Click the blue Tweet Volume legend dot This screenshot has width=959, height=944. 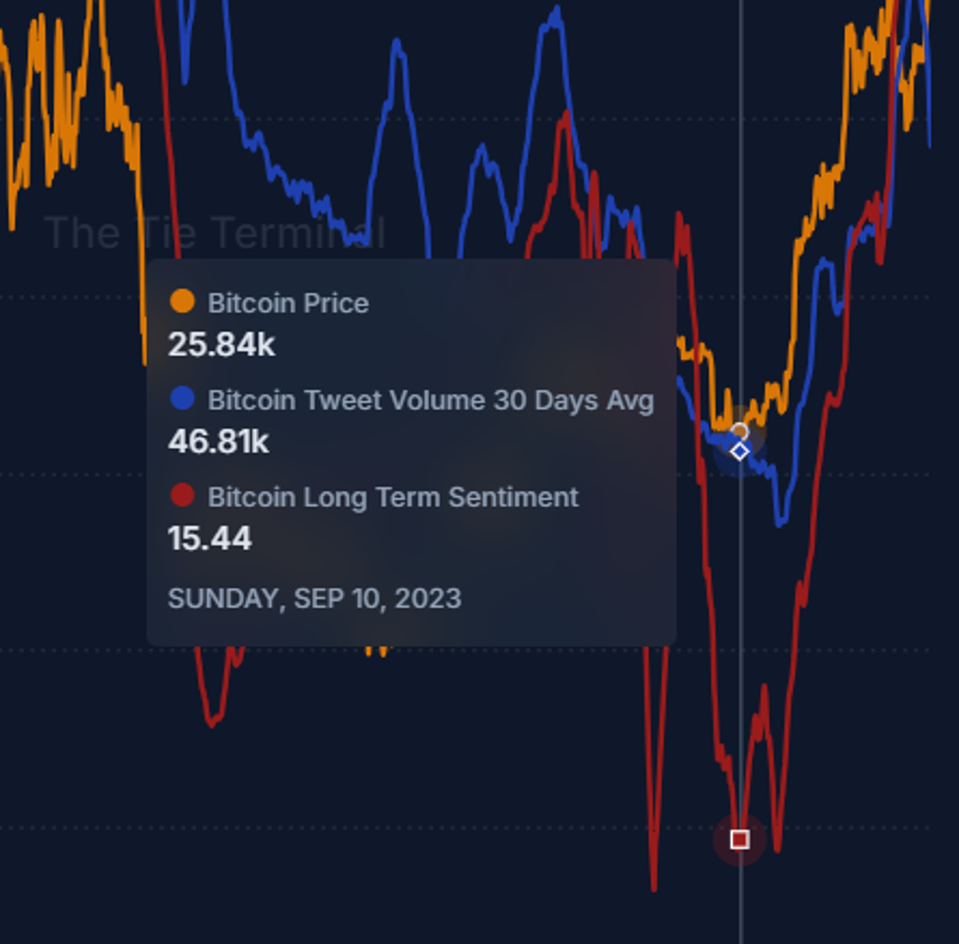[182, 398]
